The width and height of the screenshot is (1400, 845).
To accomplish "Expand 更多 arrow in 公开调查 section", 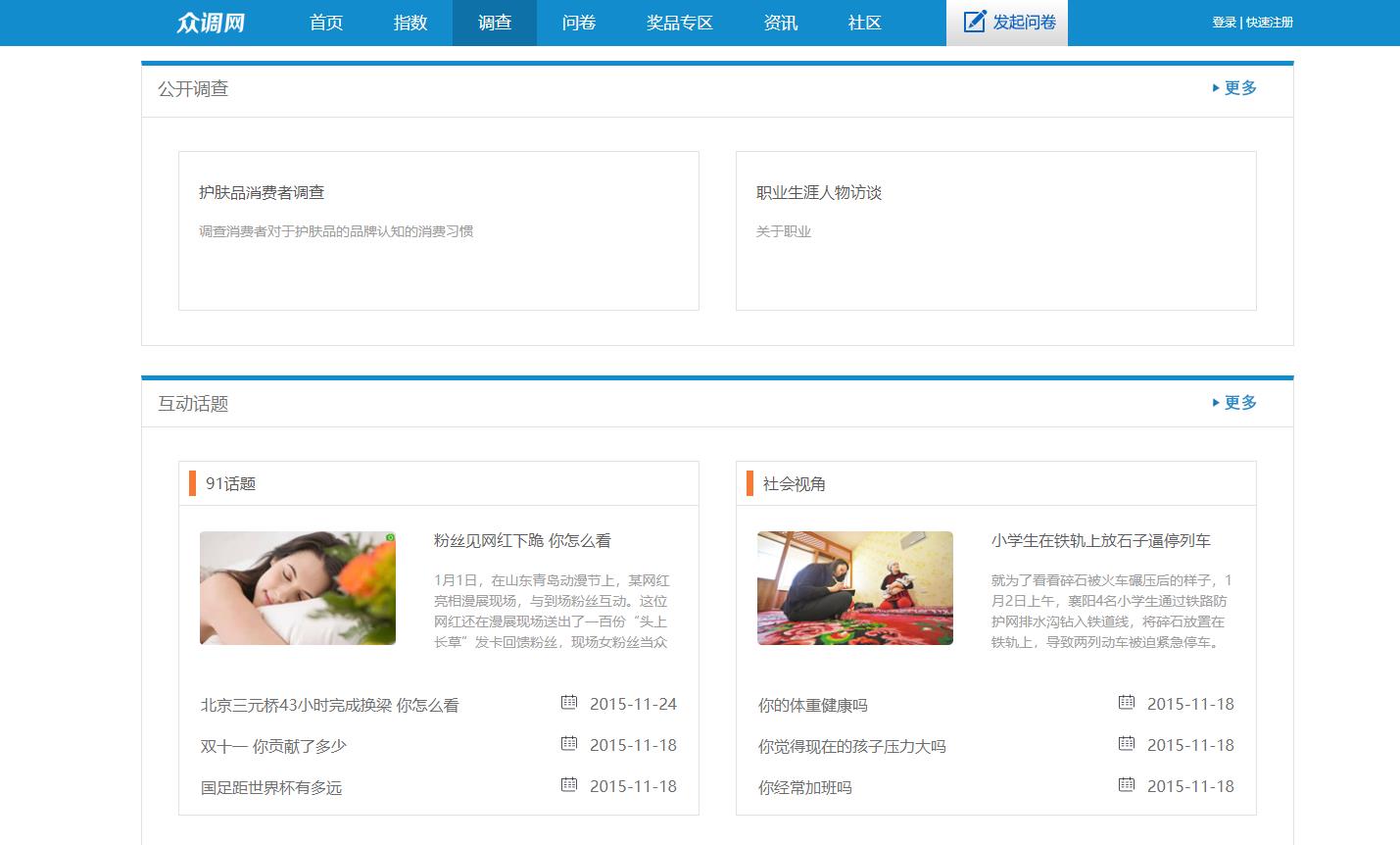I will click(x=1217, y=88).
